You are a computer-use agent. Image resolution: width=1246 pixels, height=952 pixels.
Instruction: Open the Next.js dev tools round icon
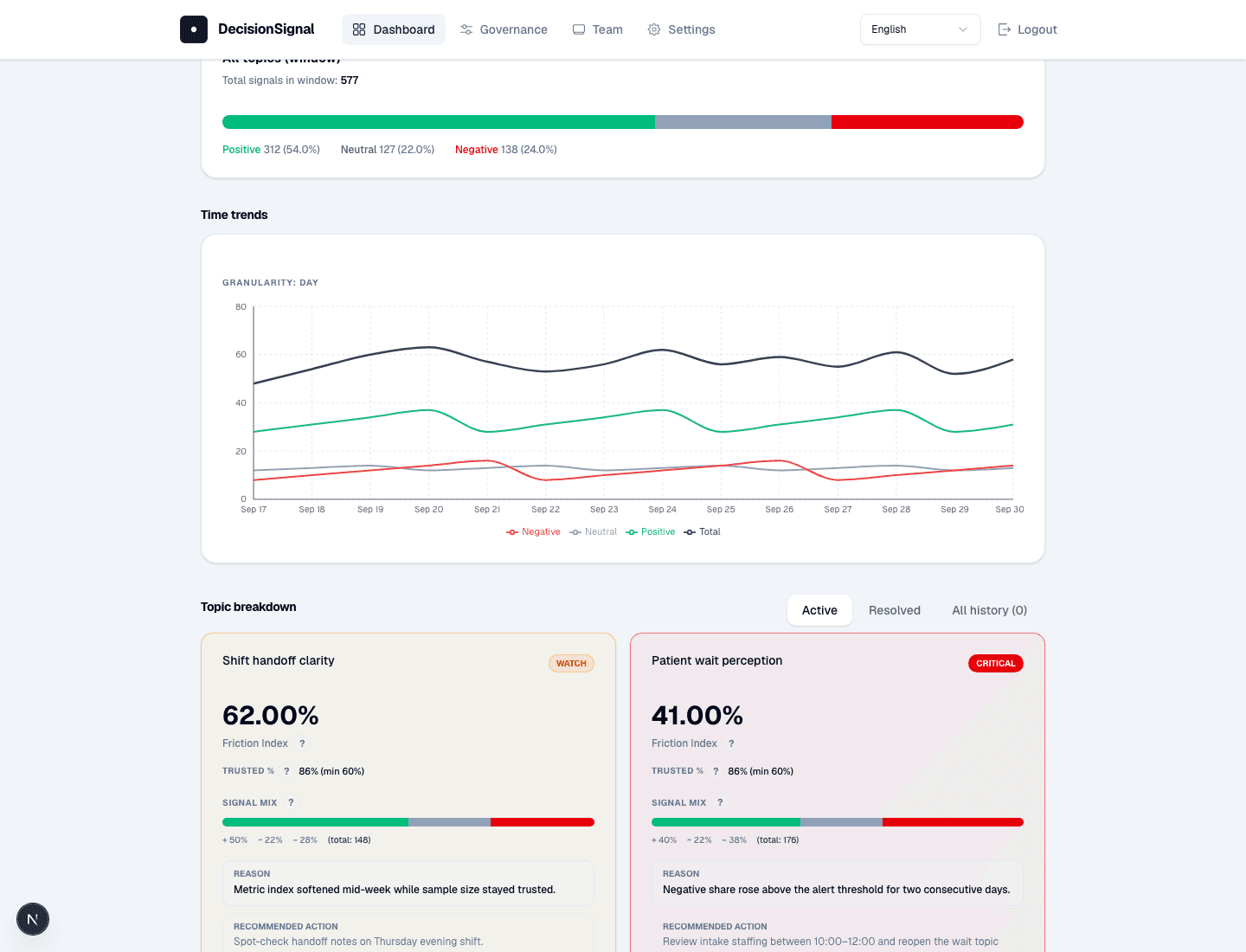coord(33,919)
